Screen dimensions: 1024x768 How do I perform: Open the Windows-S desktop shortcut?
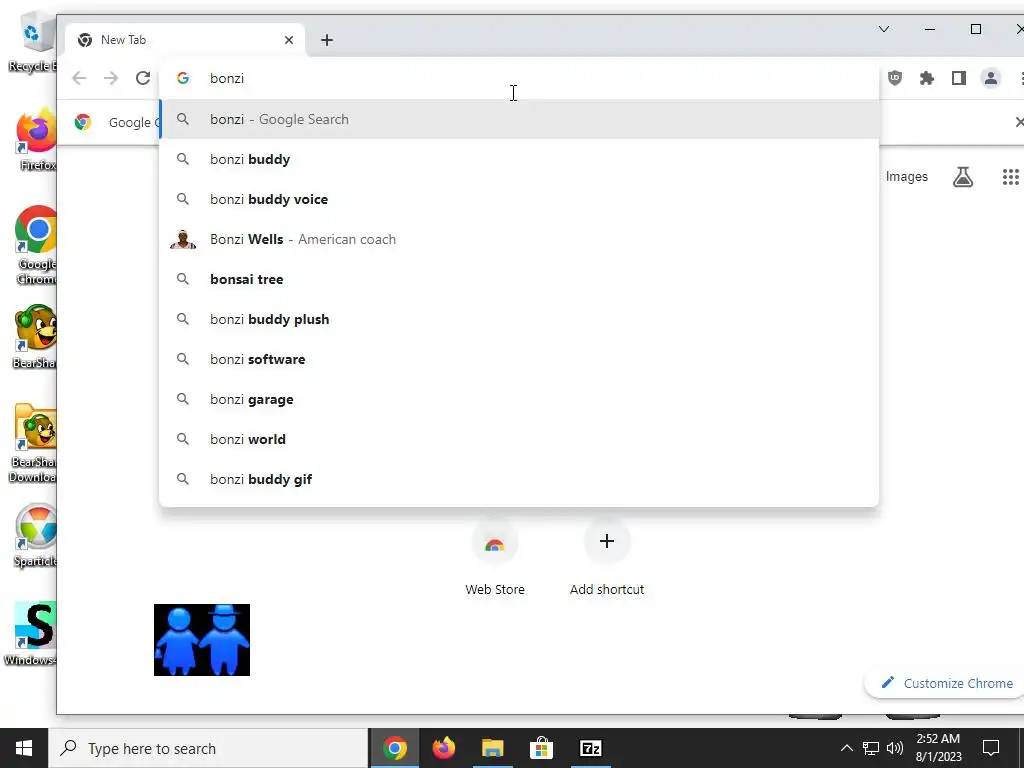pyautogui.click(x=33, y=634)
